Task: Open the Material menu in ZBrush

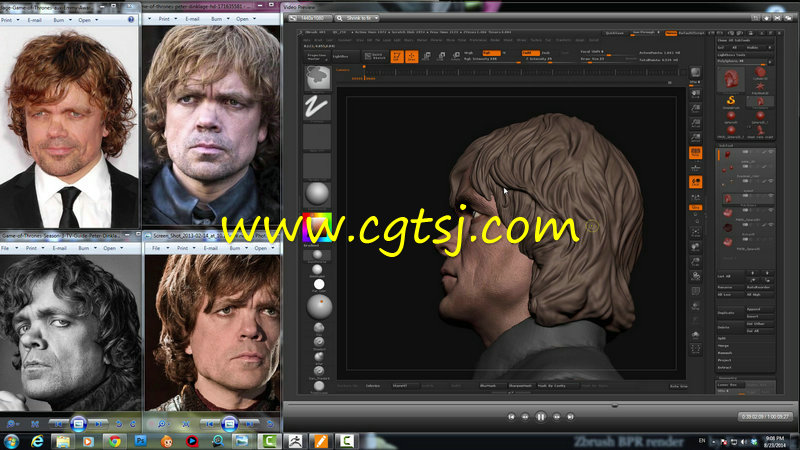Action: coord(437,40)
